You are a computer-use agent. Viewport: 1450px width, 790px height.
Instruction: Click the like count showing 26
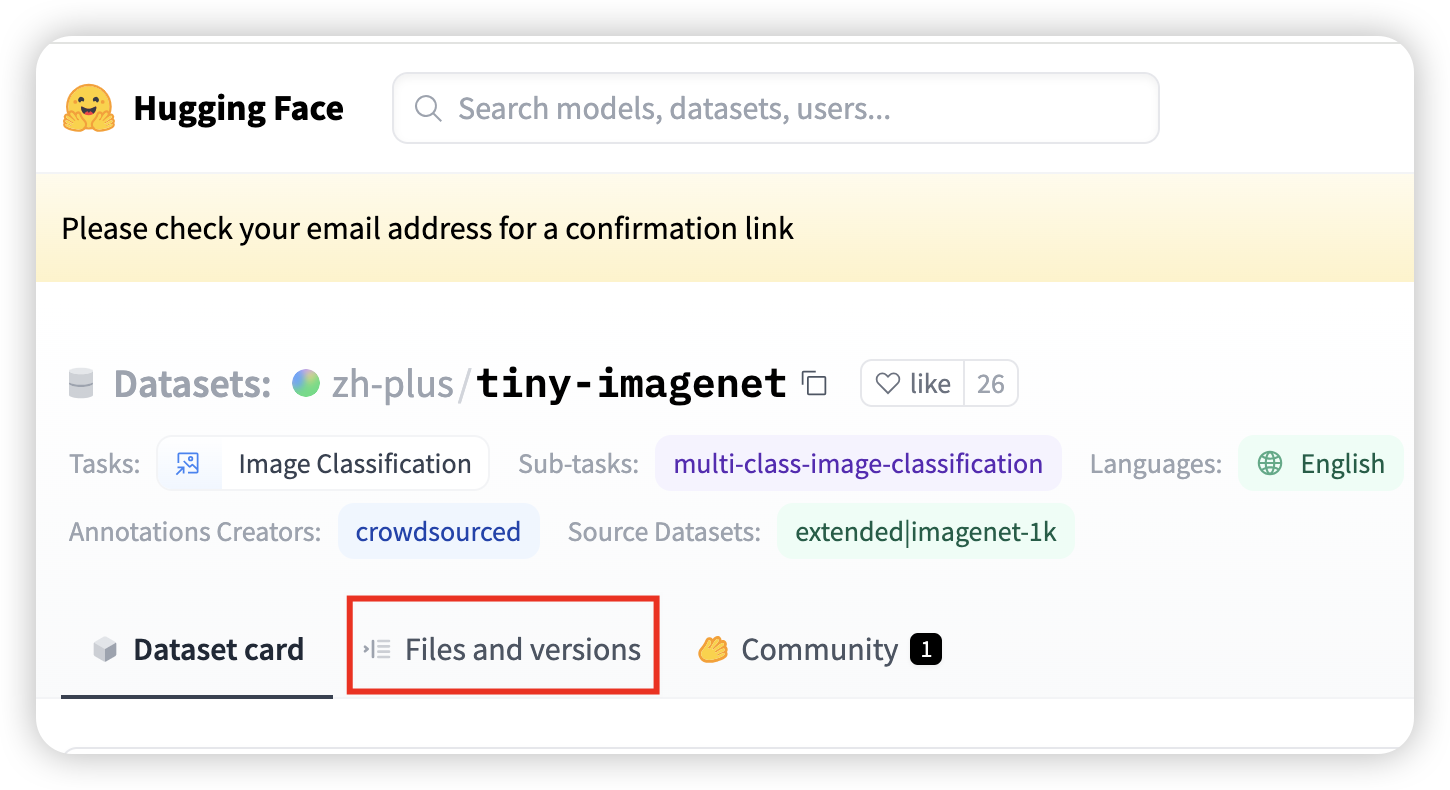(x=991, y=383)
